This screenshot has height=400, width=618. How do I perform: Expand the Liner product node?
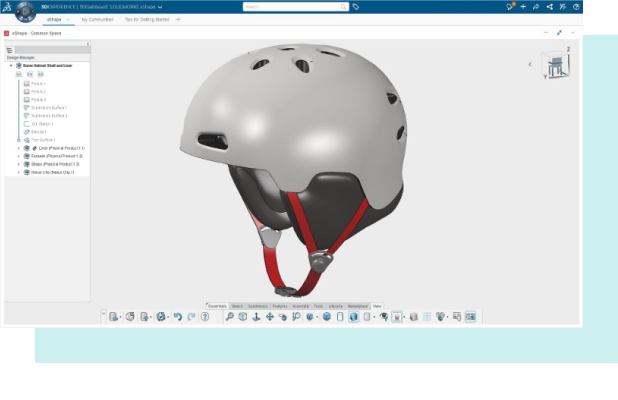click(x=19, y=148)
